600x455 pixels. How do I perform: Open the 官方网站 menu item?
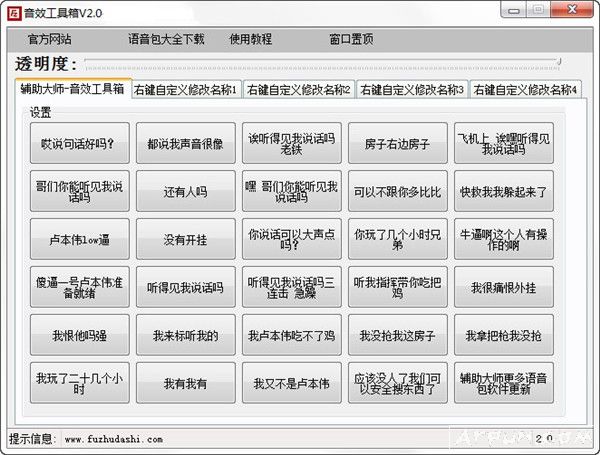tap(50, 39)
